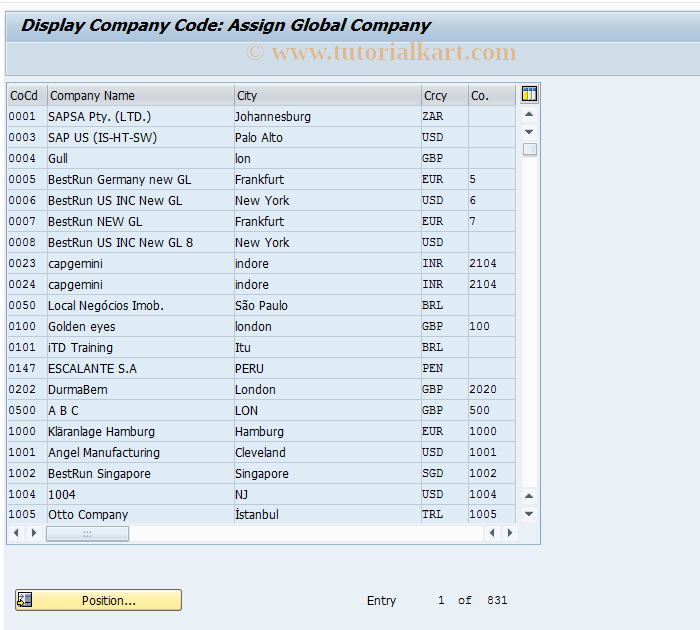
Task: Click the Itu city cell
Action: [328, 347]
